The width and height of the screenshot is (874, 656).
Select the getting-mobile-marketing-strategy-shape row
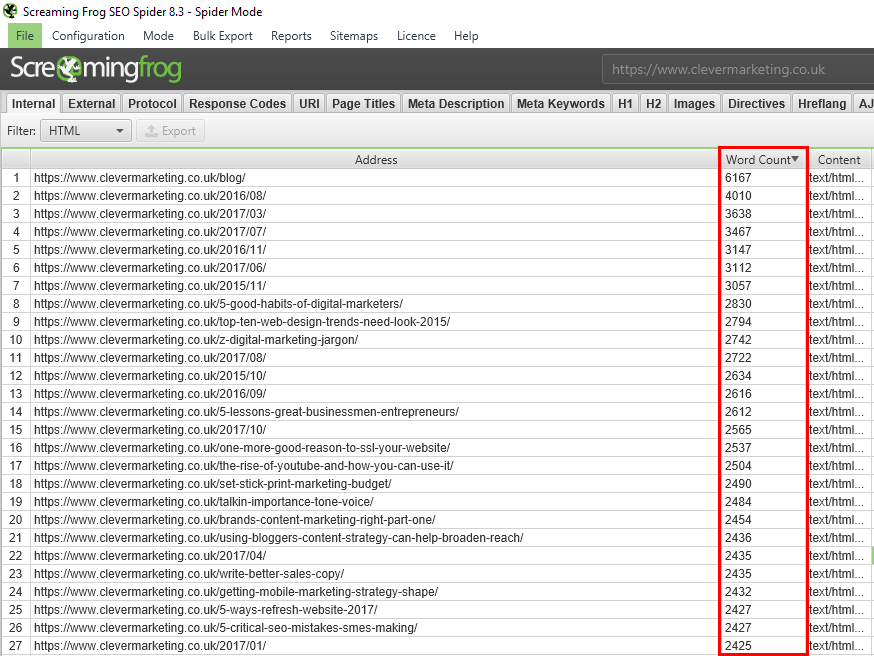(x=375, y=592)
